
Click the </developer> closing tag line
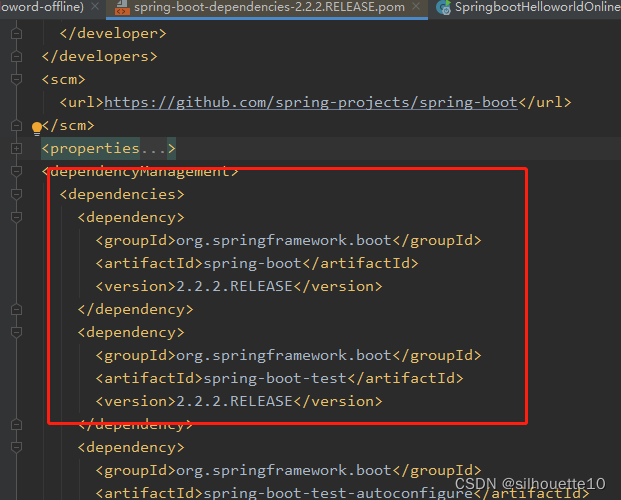pyautogui.click(x=113, y=34)
